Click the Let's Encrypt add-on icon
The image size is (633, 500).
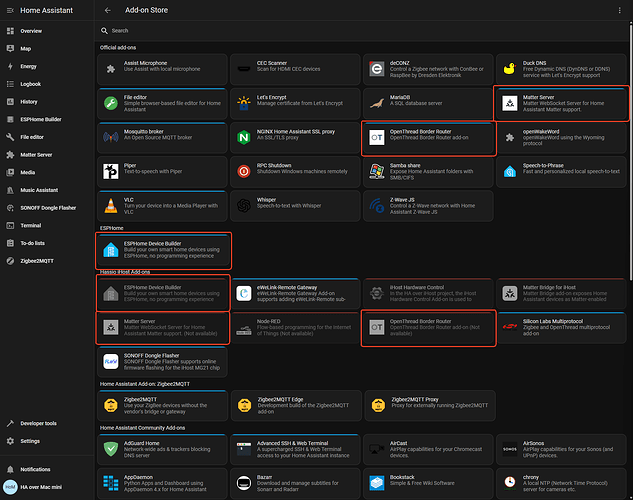click(x=244, y=103)
